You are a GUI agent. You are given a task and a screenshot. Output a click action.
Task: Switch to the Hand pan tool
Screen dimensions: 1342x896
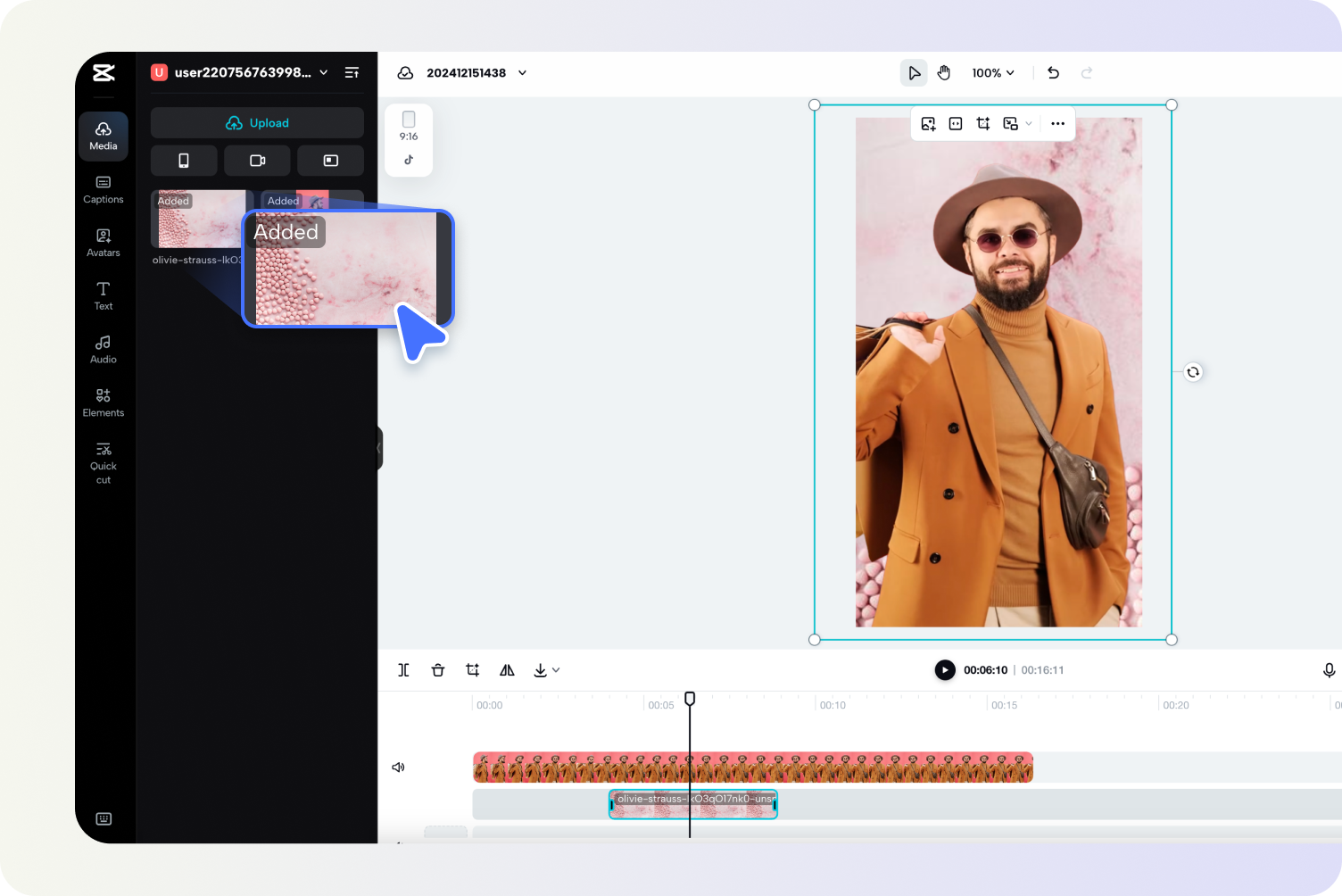tap(944, 73)
